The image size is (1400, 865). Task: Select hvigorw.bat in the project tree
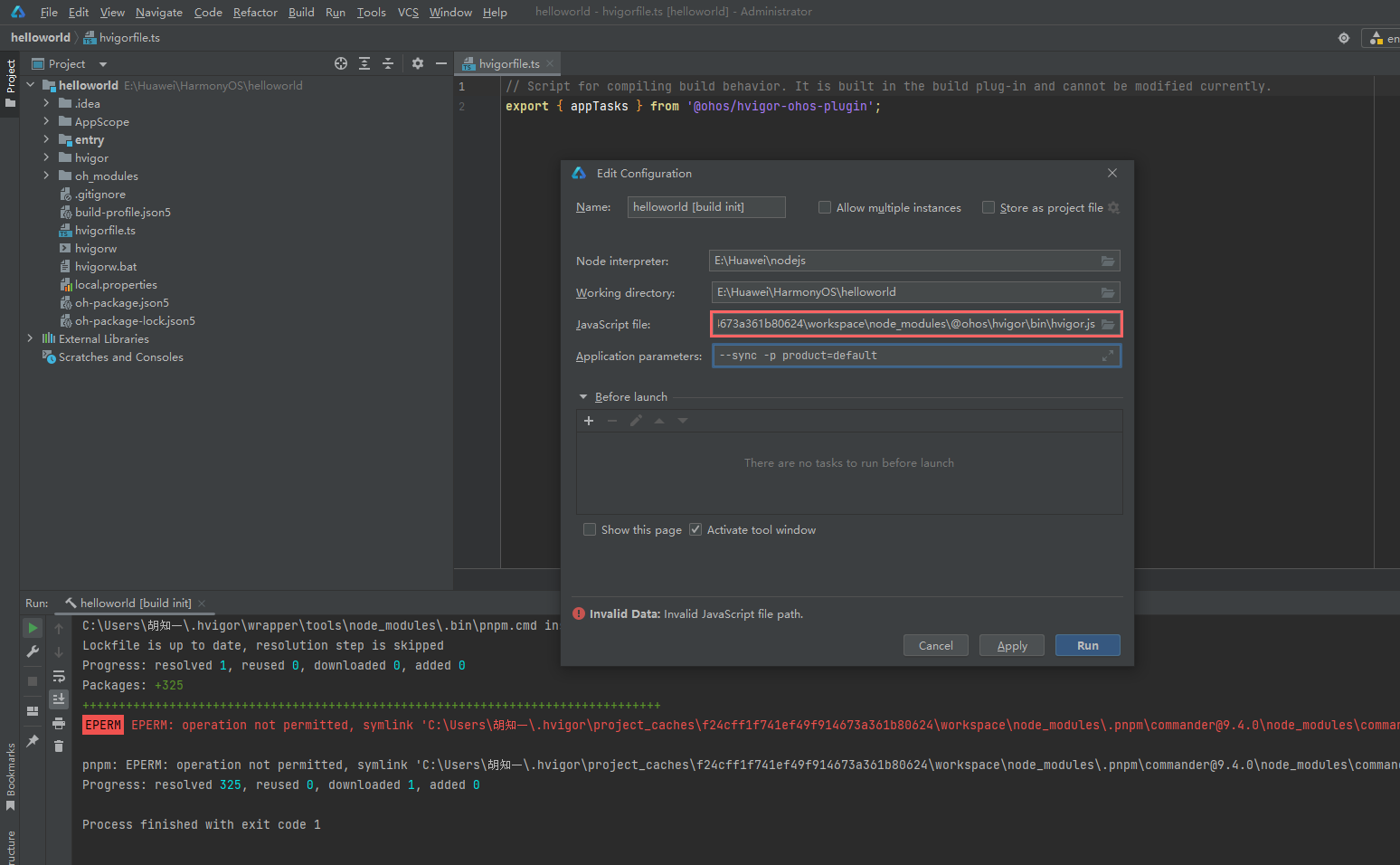coord(106,266)
